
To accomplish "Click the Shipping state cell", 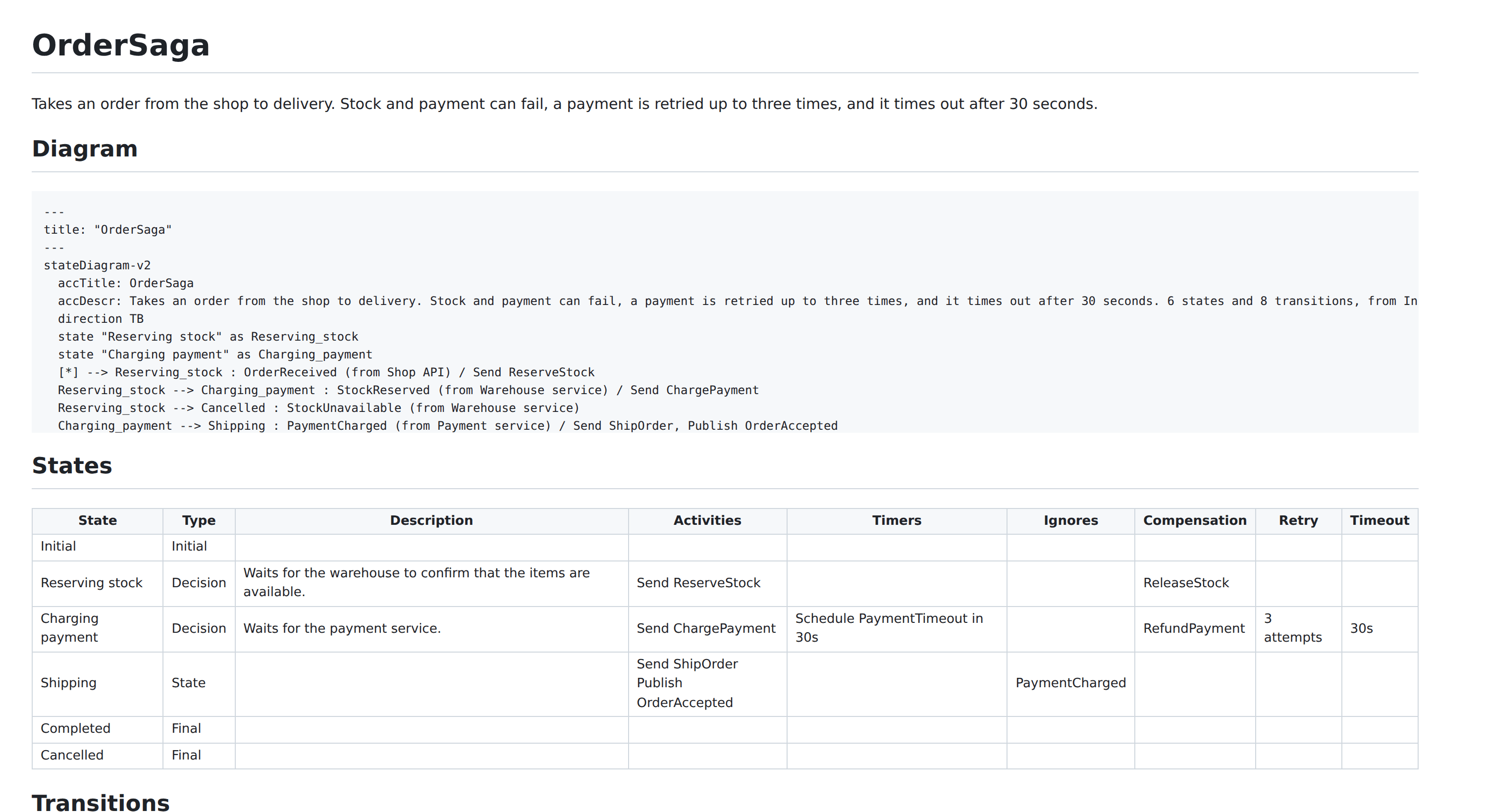I will click(x=98, y=683).
